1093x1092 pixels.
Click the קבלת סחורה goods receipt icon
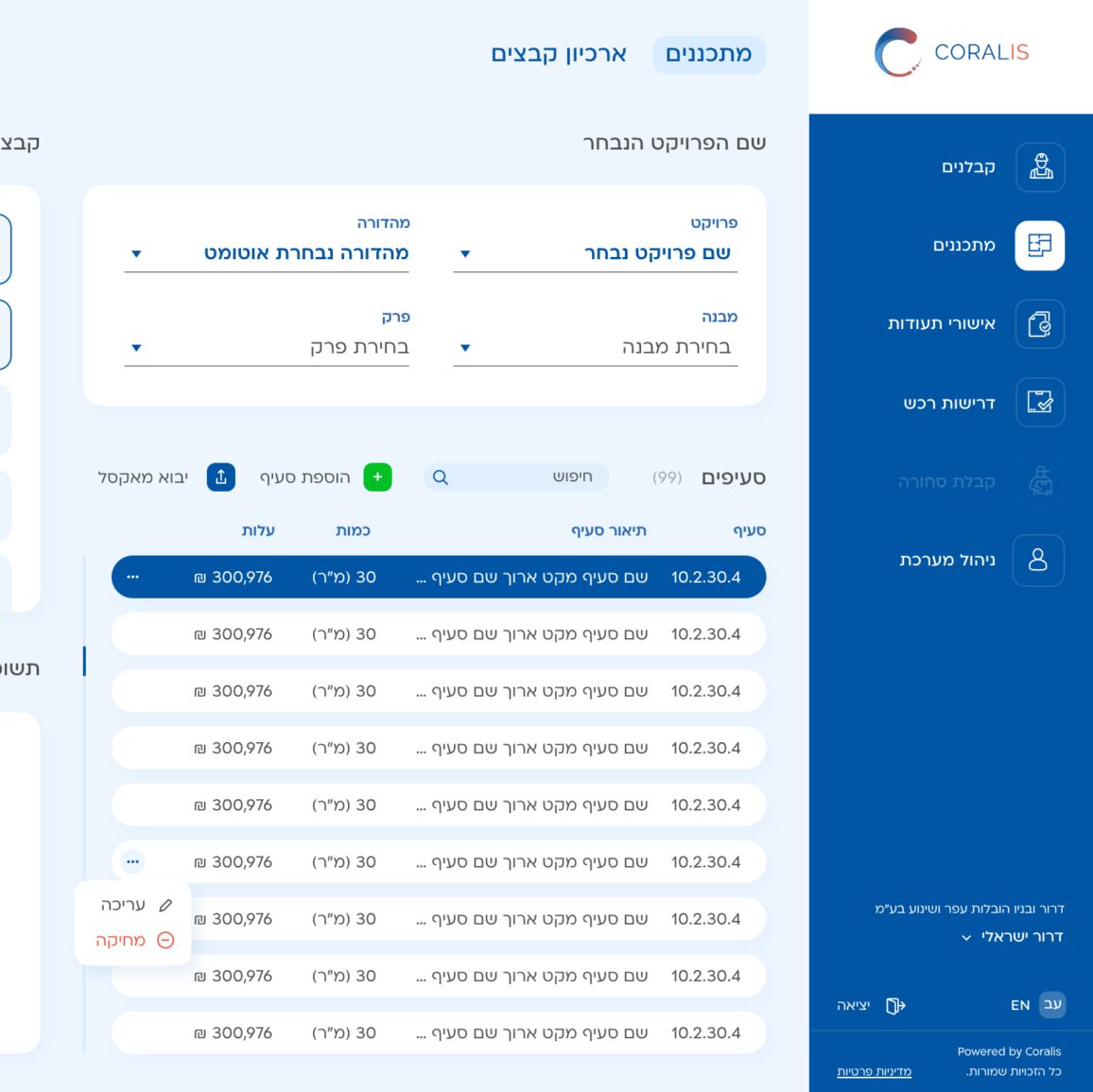click(x=1040, y=481)
